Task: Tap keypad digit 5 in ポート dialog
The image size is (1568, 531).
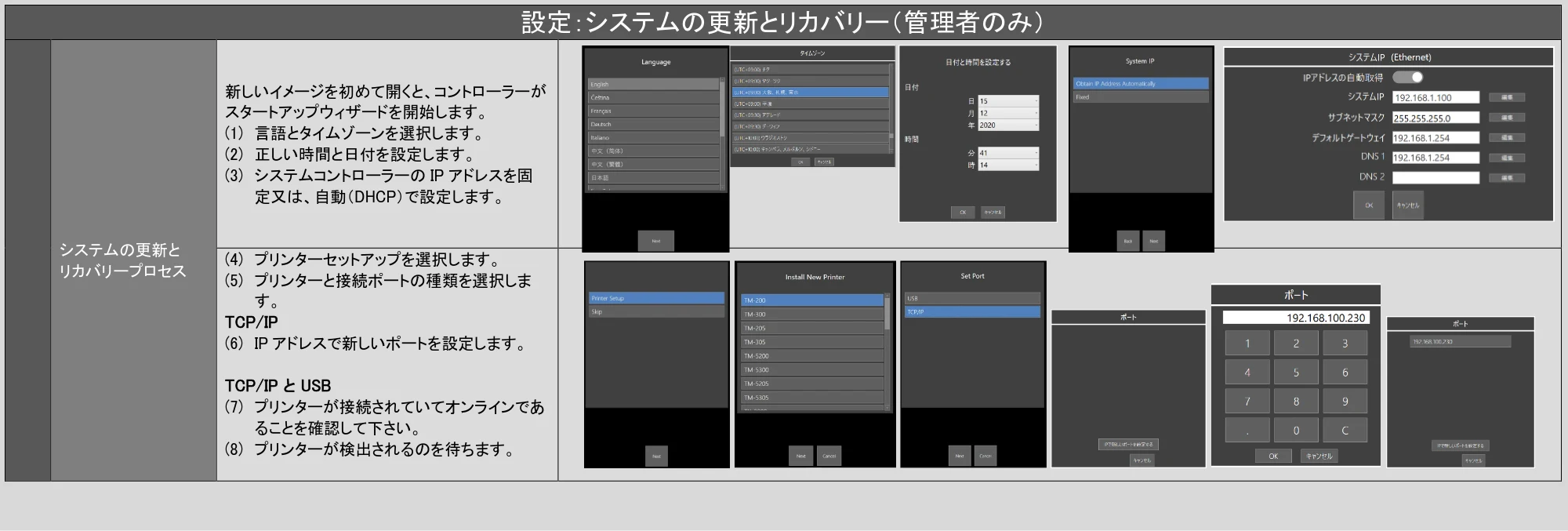Action: 1296,373
